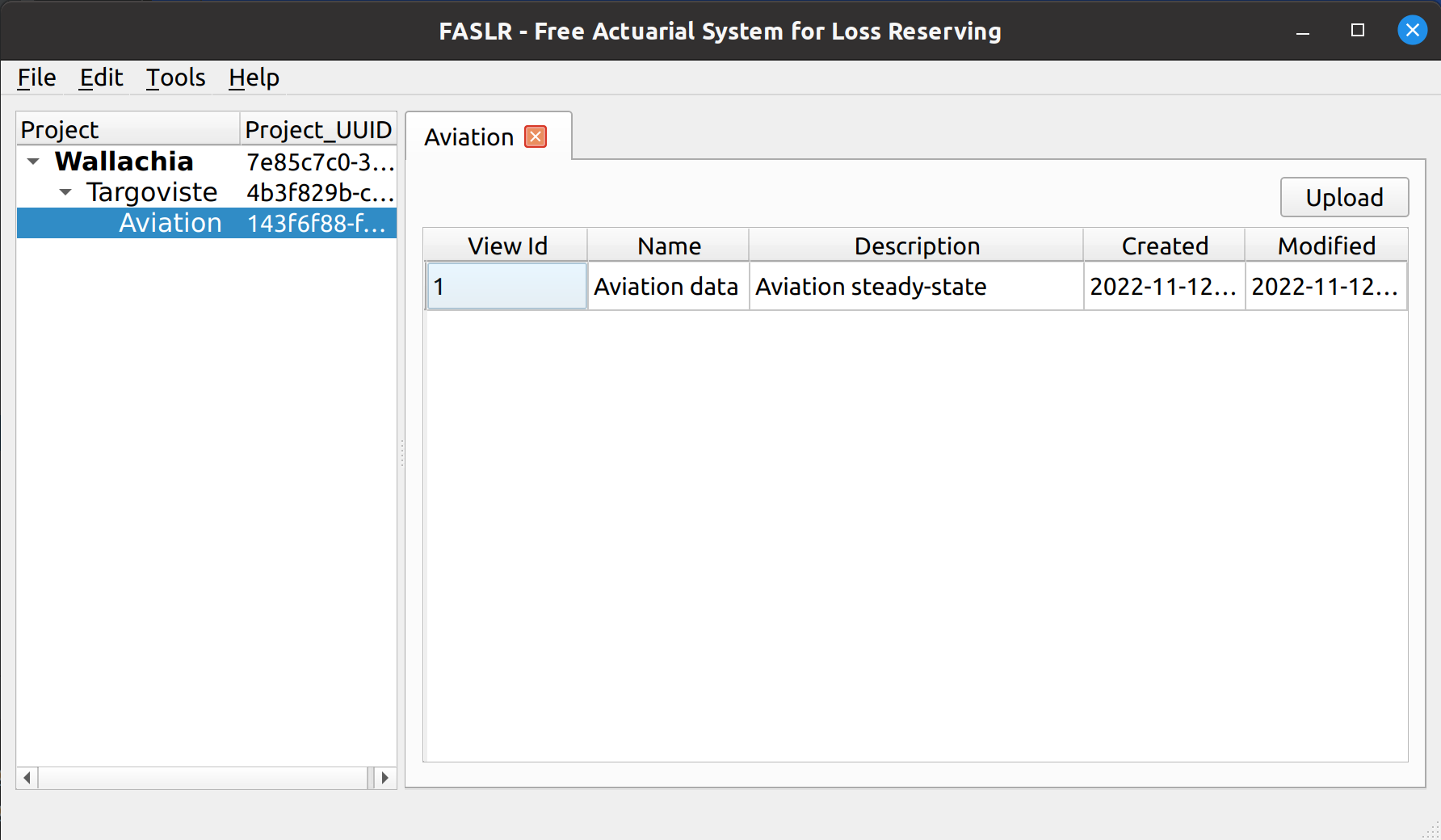Click the UUID 7e85c7c0-3... cell
1441x840 pixels.
[319, 162]
